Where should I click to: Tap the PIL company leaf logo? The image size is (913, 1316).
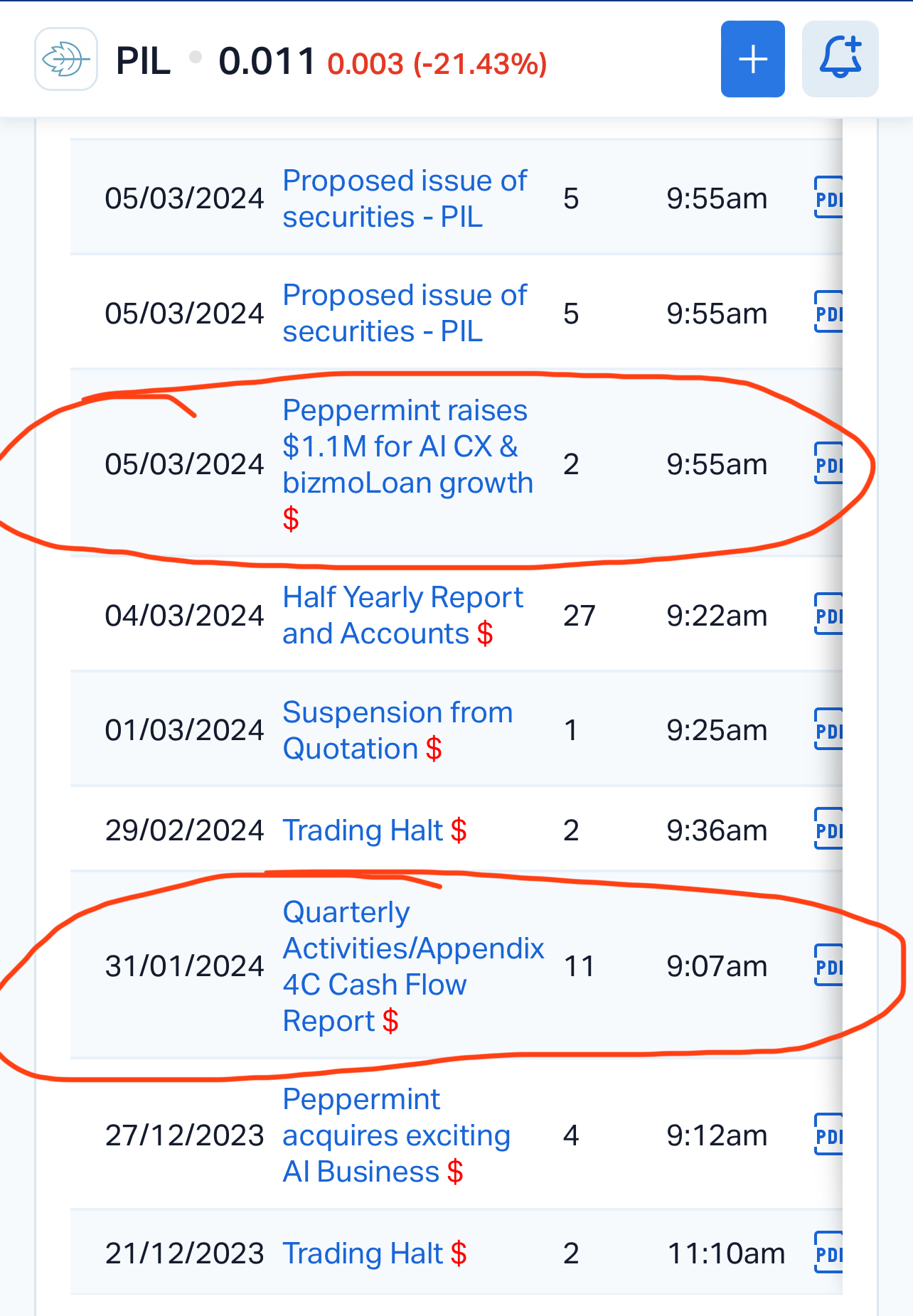point(66,59)
